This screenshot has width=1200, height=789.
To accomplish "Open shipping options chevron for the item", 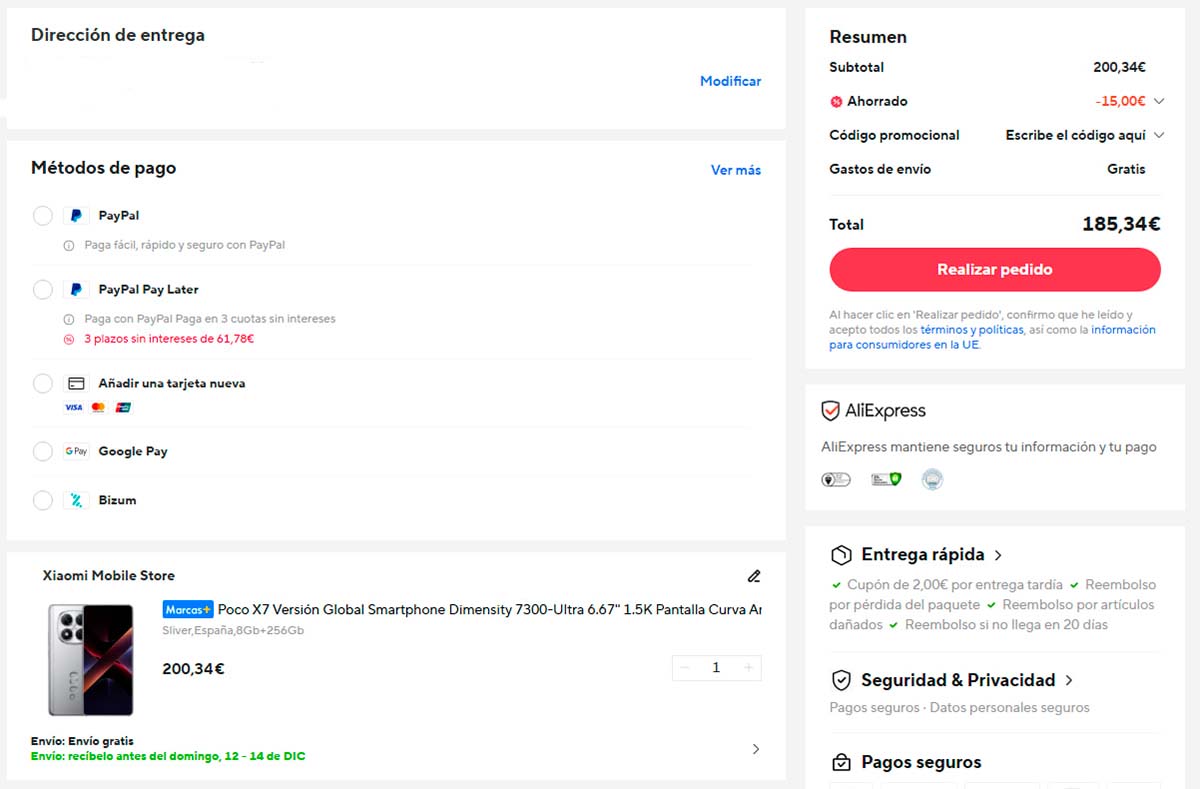I will click(755, 749).
